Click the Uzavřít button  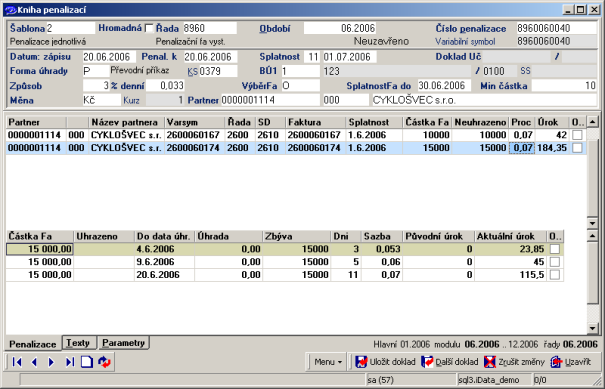(x=571, y=362)
